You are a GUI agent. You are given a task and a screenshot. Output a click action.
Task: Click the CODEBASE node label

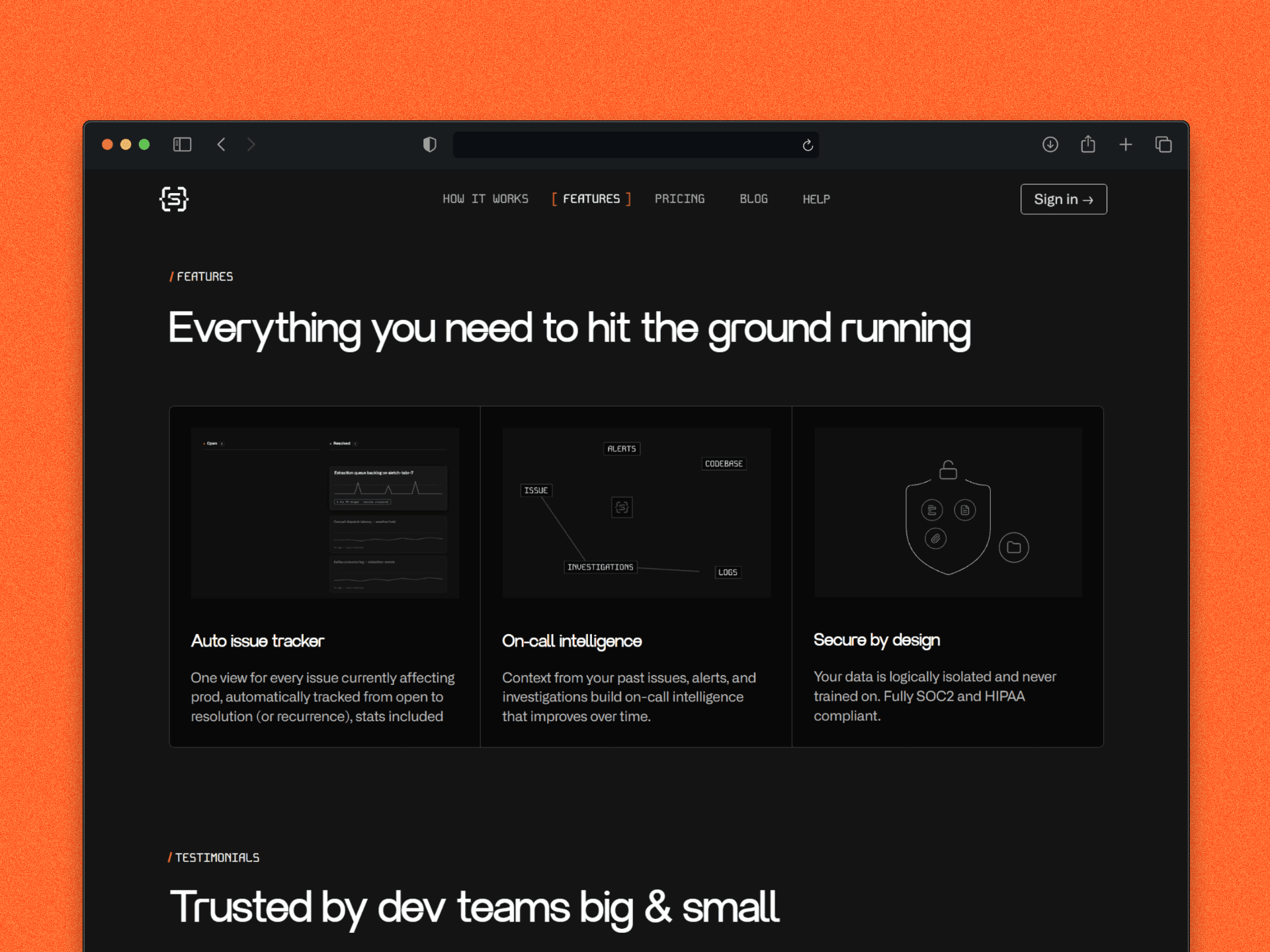click(x=724, y=464)
